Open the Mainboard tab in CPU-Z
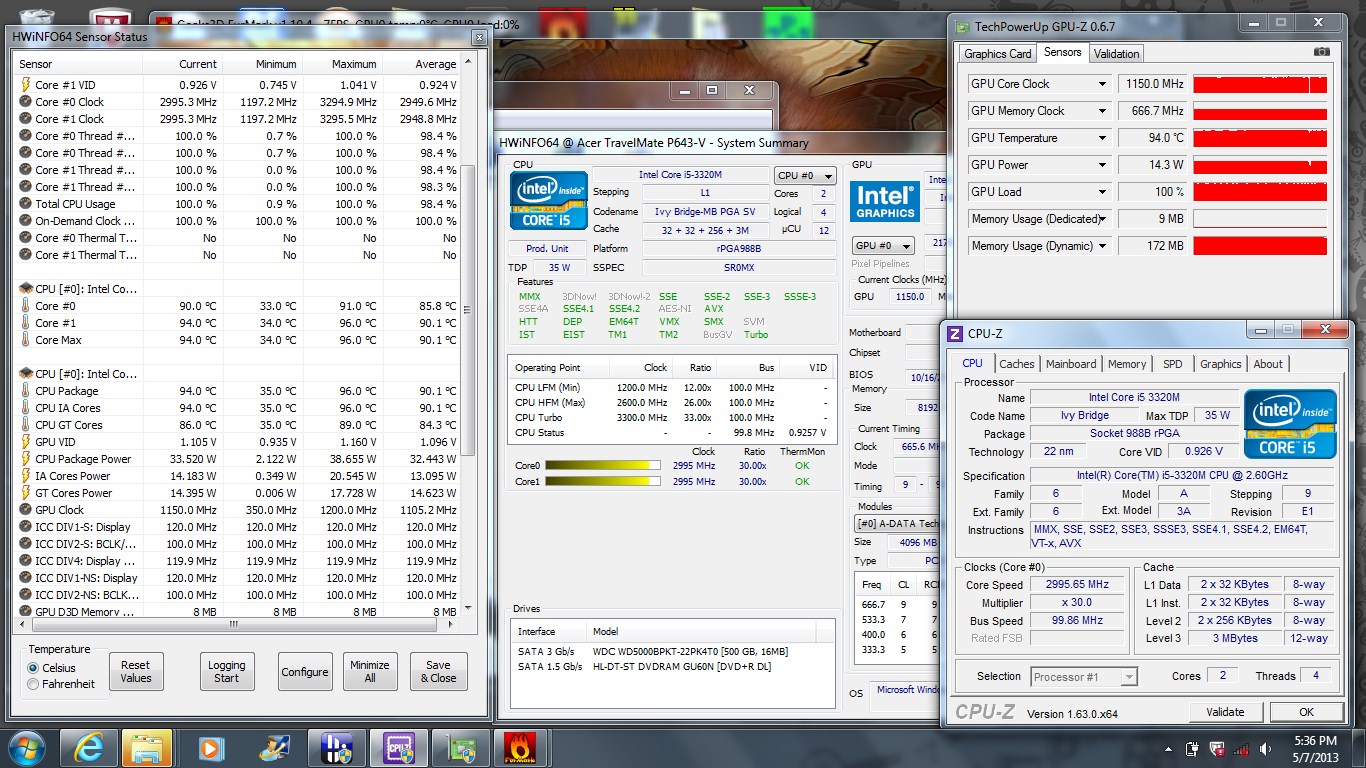 (1071, 364)
